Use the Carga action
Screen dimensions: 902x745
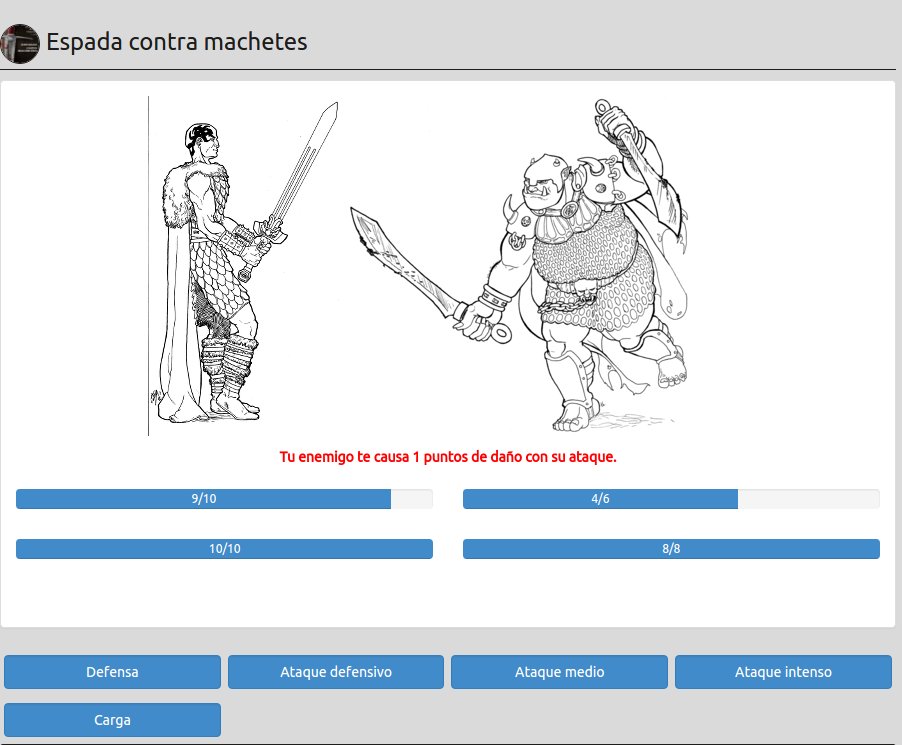[112, 720]
